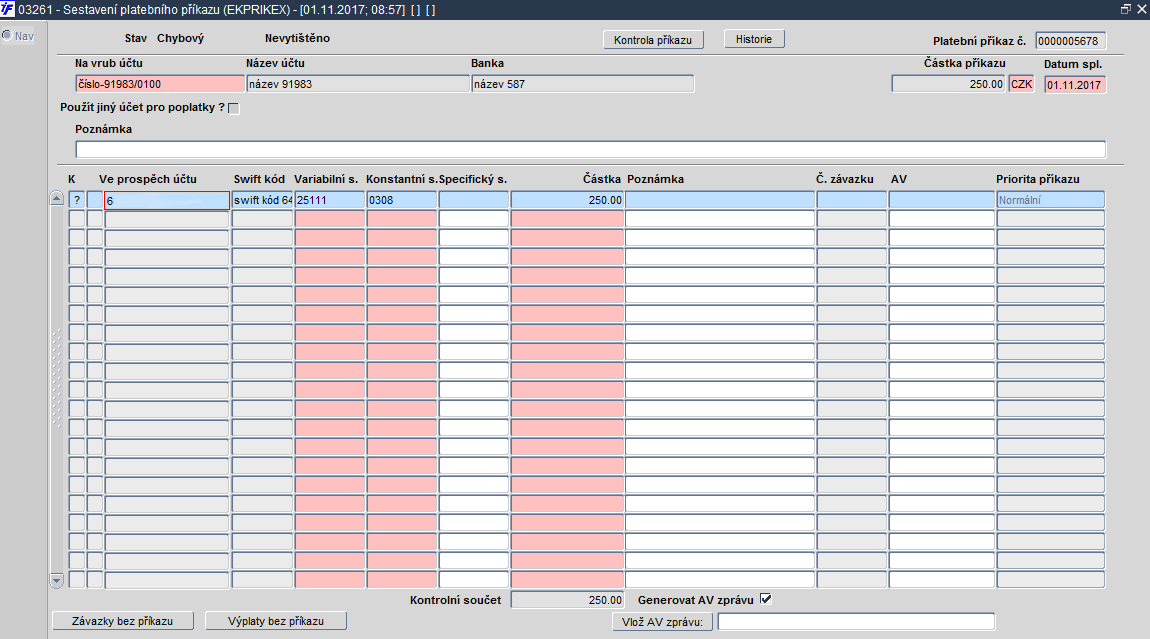The width and height of the screenshot is (1150, 639).
Task: Click the Swift kód column header
Action: 259,179
